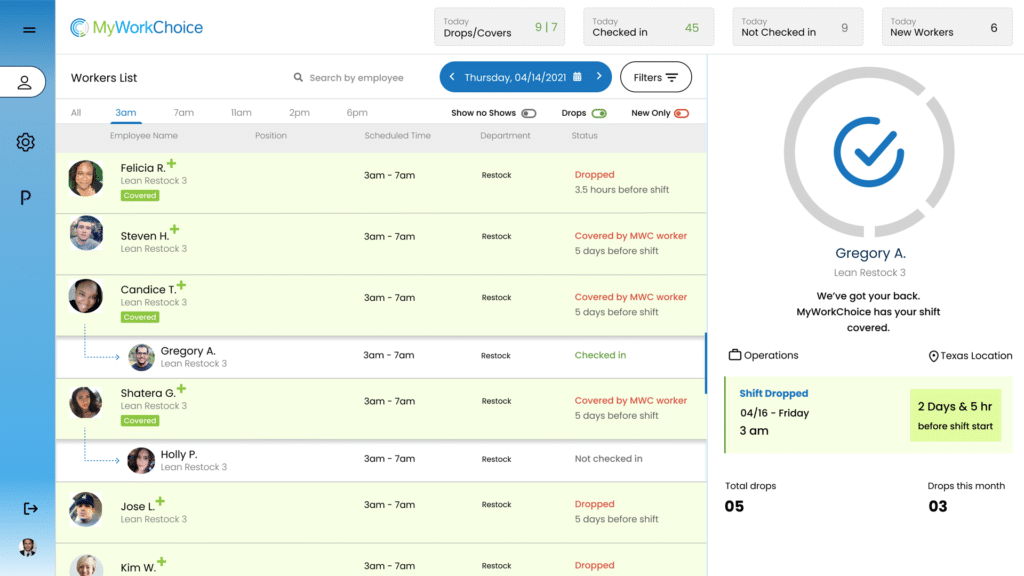Click the P icon in sidebar
The image size is (1024, 576).
[25, 197]
